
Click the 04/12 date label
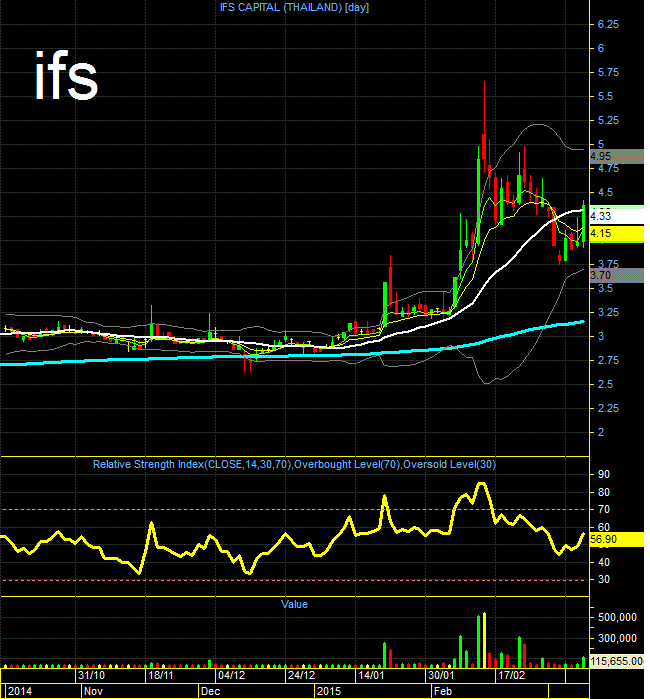[x=231, y=675]
